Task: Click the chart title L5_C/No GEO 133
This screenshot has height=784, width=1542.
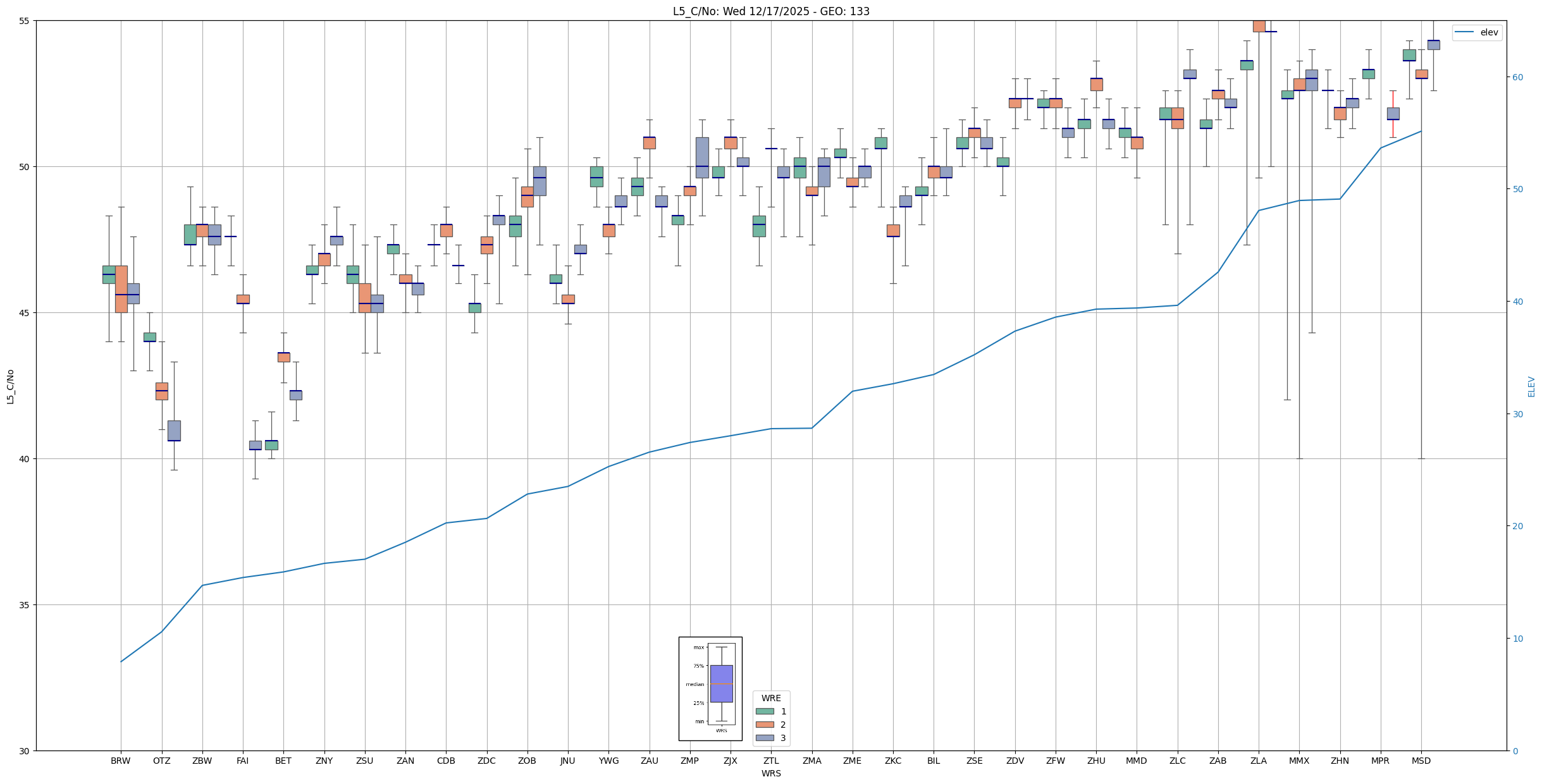Action: coord(770,11)
